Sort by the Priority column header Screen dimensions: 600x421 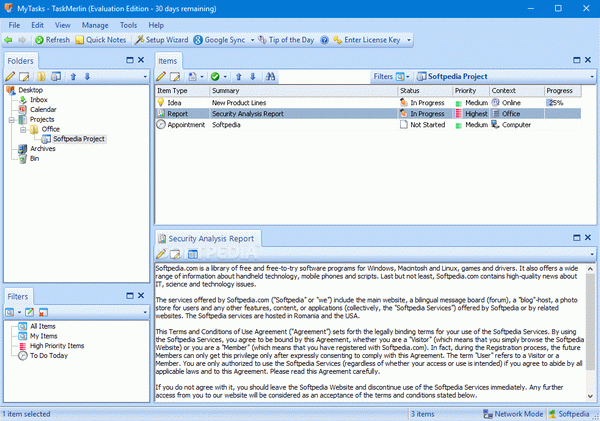[x=471, y=91]
